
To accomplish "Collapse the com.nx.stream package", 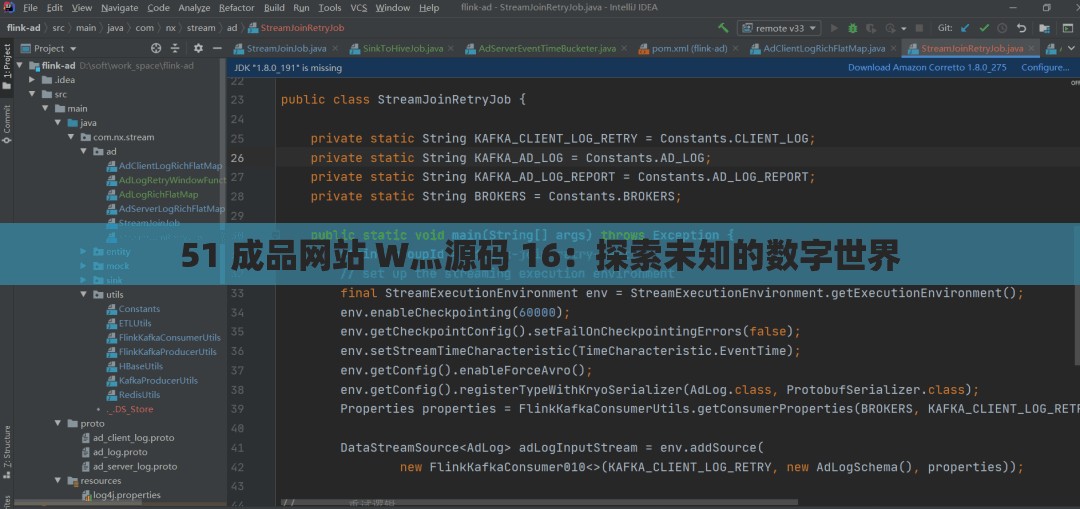I will (x=70, y=137).
